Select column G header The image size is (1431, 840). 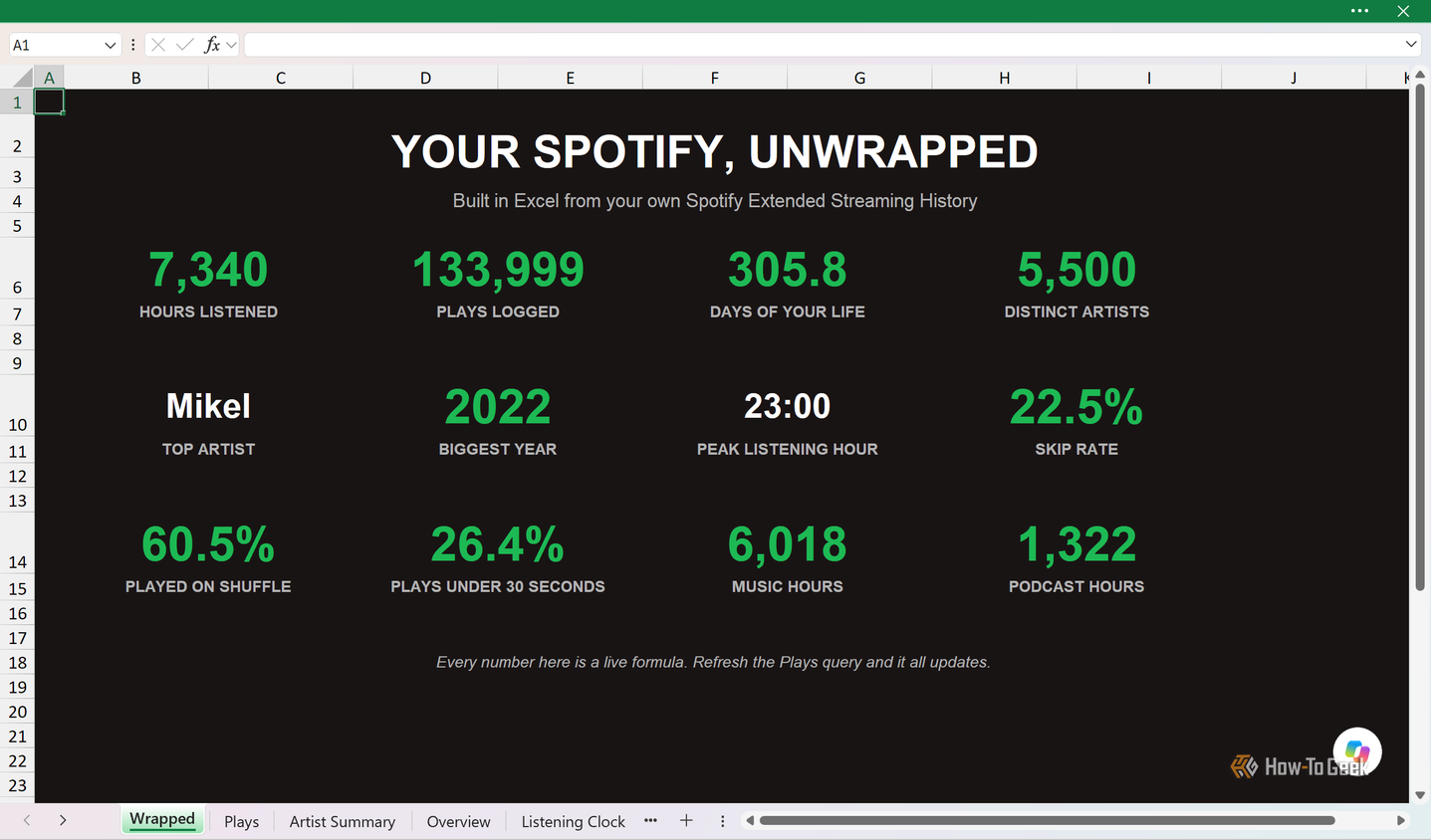859,78
